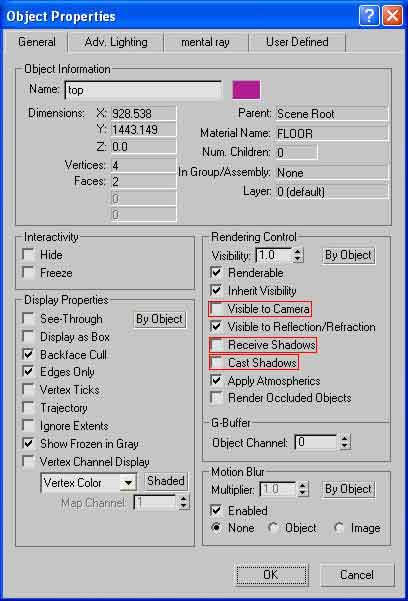Click the Motion Blur Multiplier spinner

tap(303, 489)
